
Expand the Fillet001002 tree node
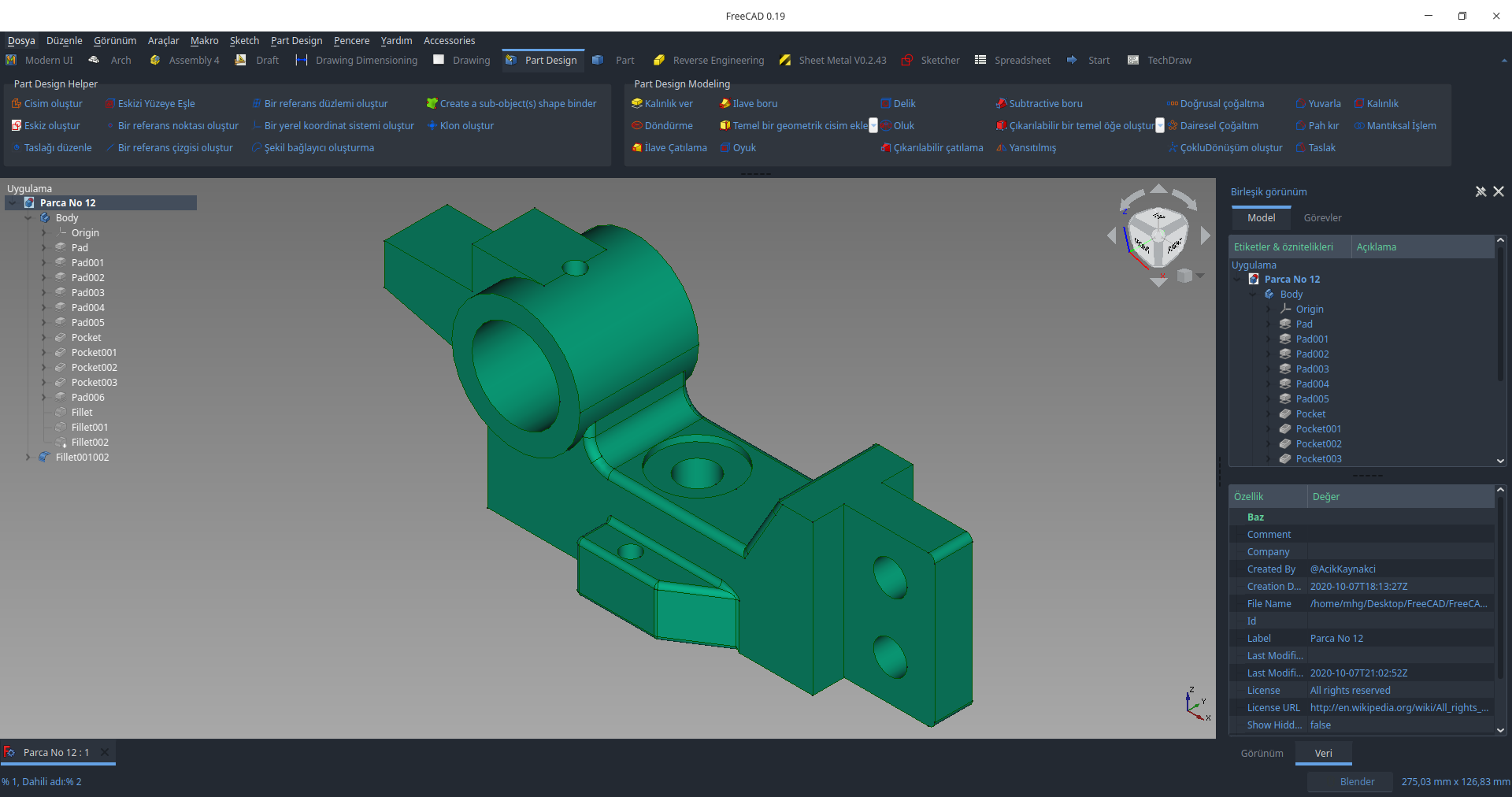(x=28, y=458)
